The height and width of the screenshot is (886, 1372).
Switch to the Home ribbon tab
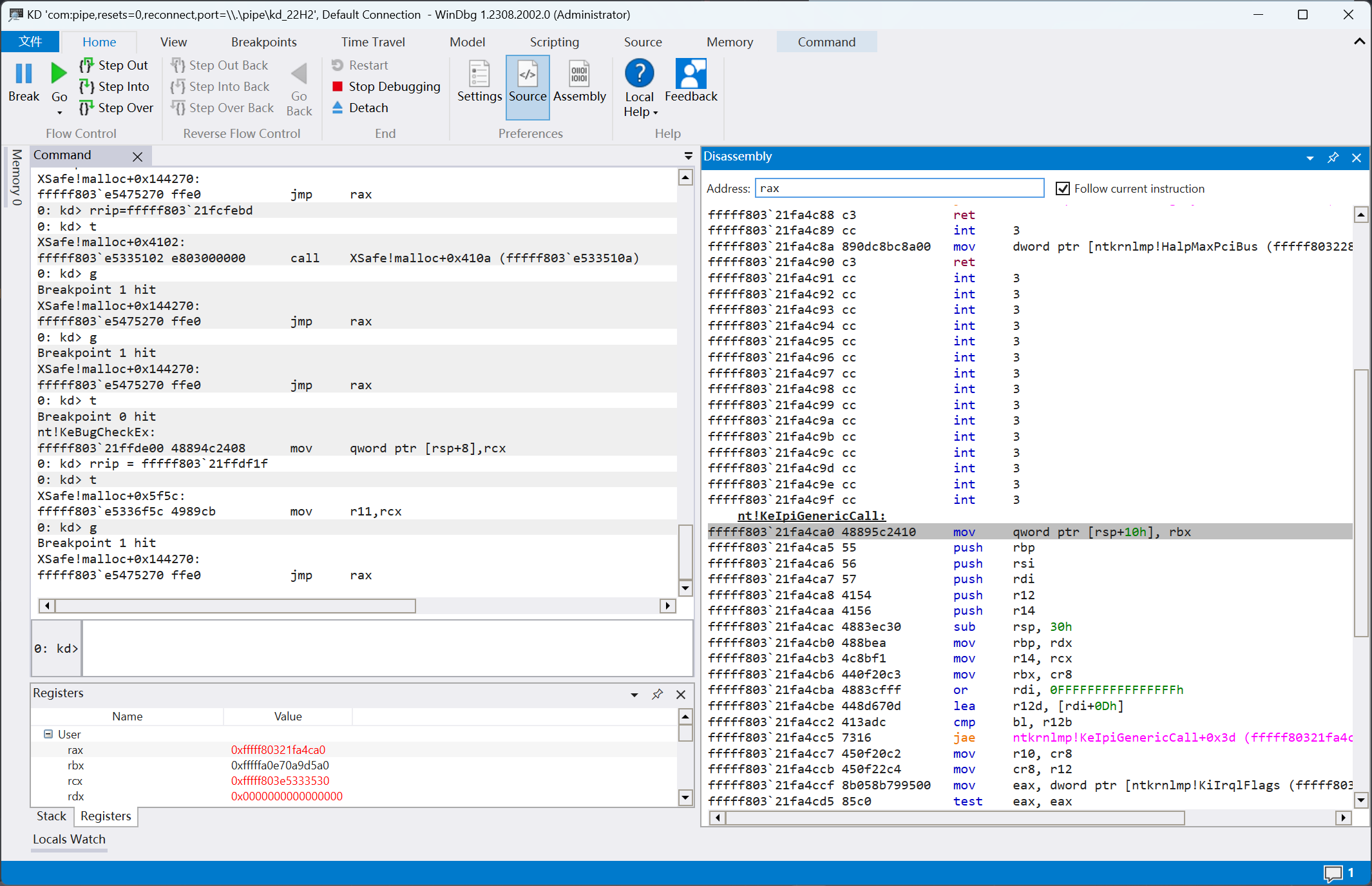tap(99, 42)
